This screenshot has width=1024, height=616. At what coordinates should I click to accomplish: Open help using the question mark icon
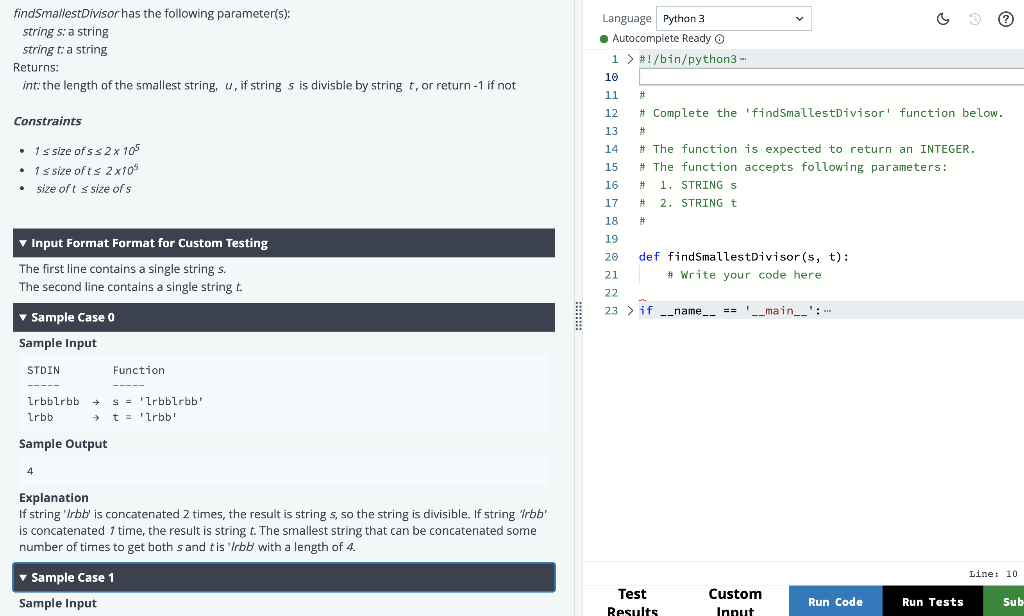(x=1007, y=18)
